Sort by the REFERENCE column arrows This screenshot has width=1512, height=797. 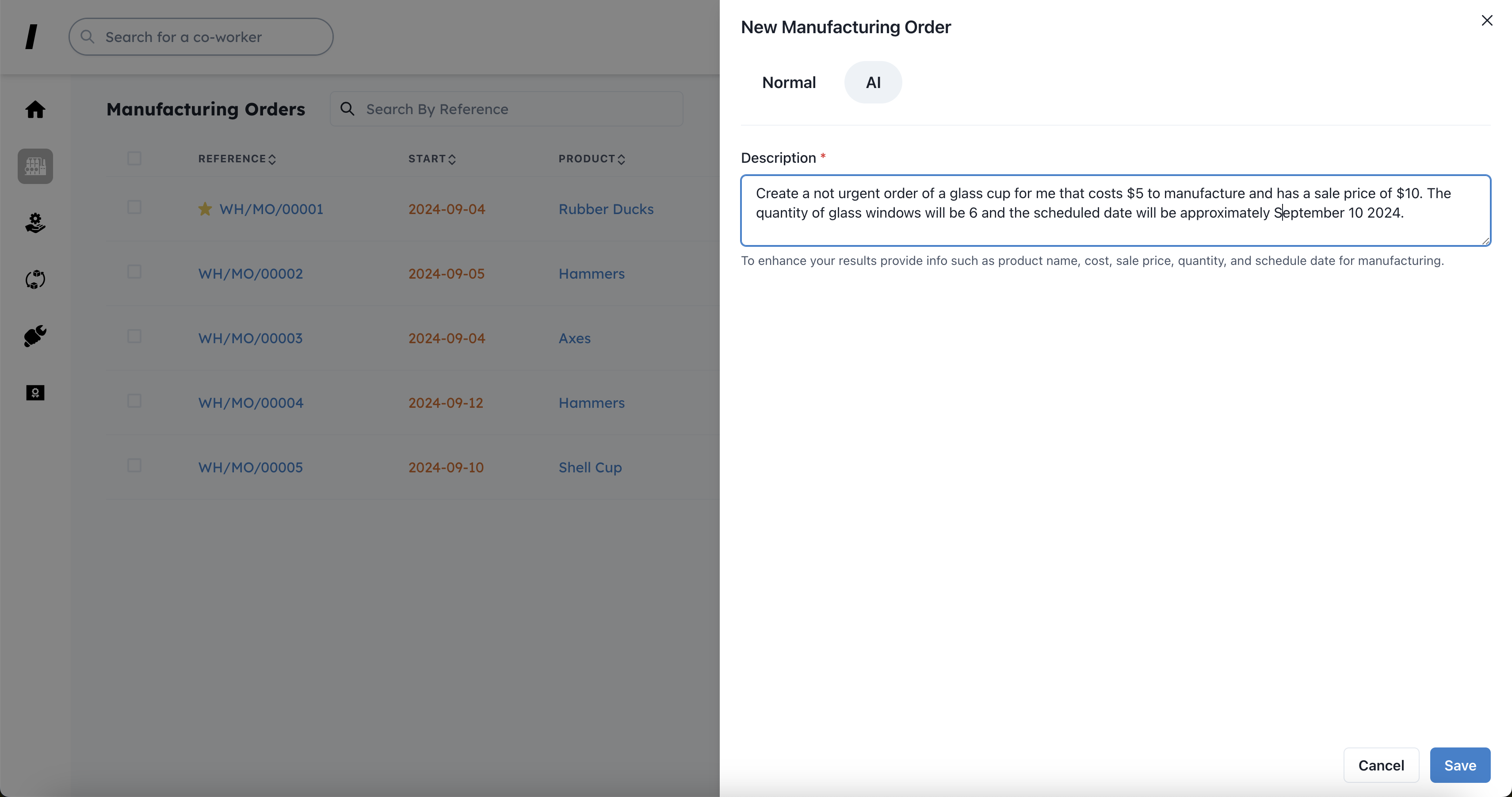272,159
